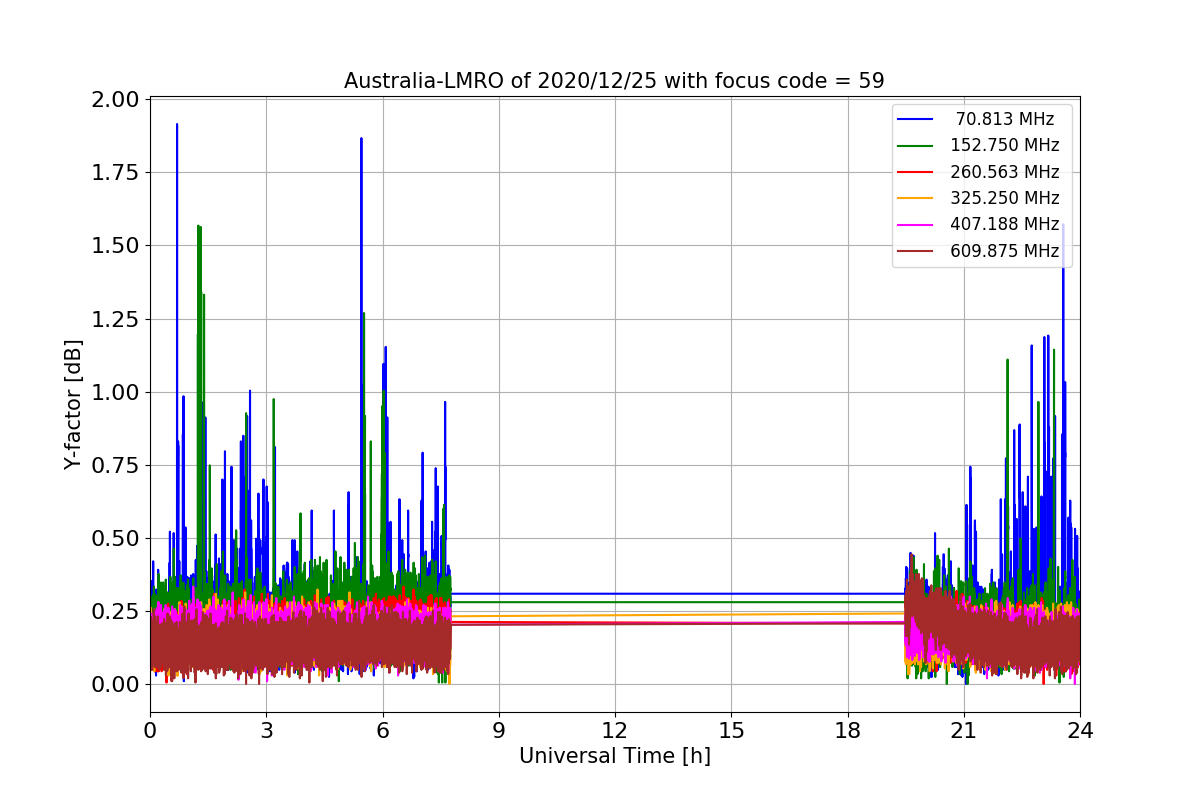The image size is (1200, 800).
Task: Click the orange legend line for 325.250 MHz
Action: 915,198
